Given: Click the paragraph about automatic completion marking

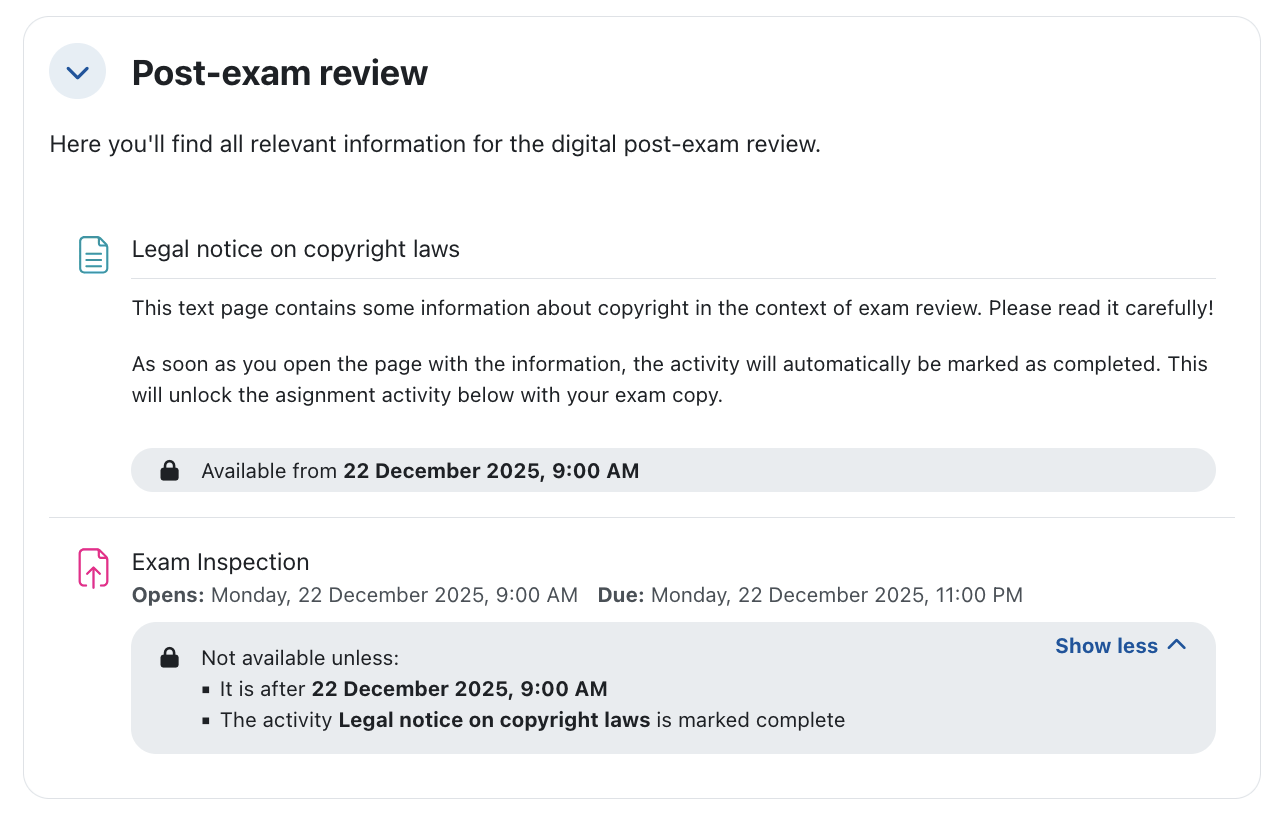Looking at the screenshot, I should [670, 380].
